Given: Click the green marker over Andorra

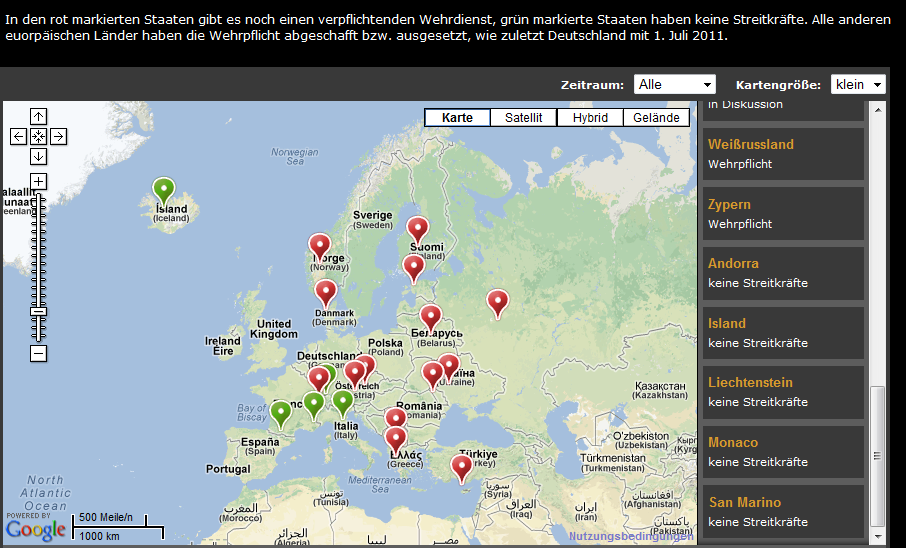Looking at the screenshot, I should click(281, 412).
